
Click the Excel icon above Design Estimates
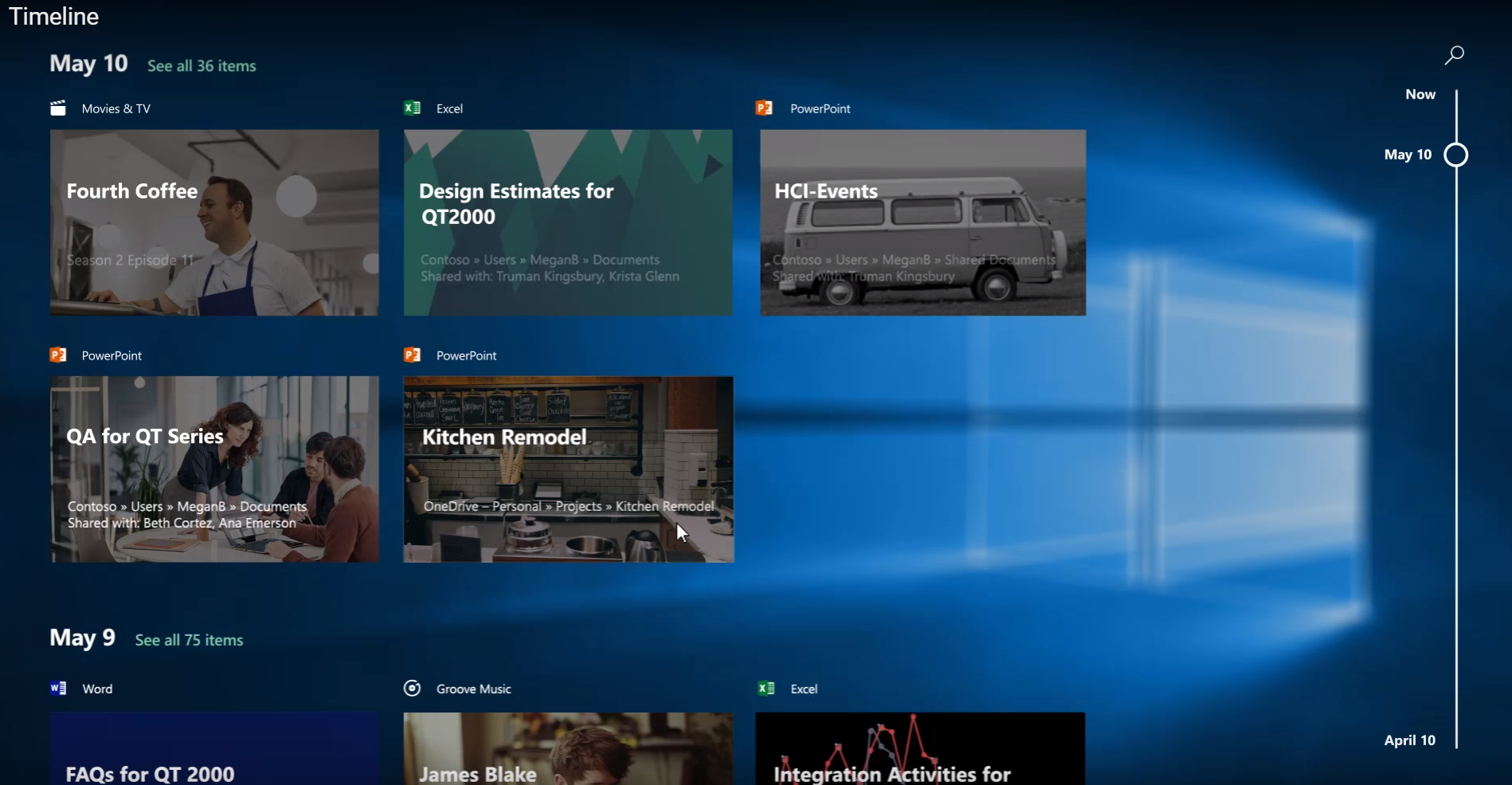[x=412, y=108]
